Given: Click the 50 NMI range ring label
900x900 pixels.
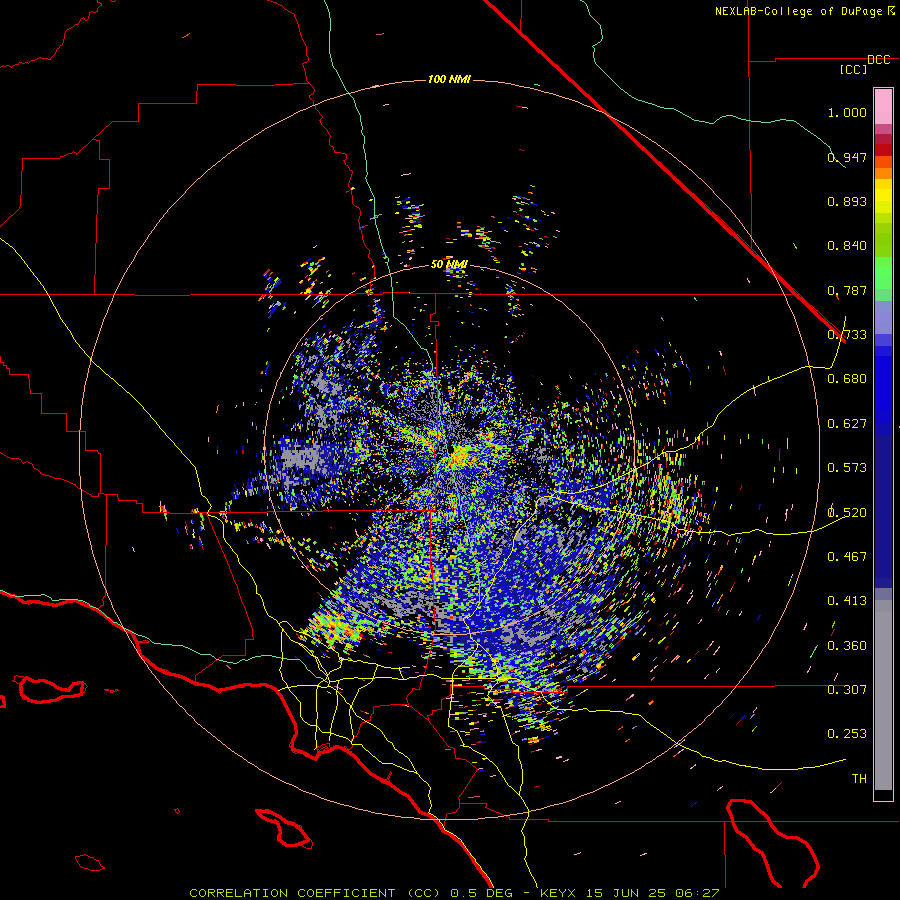Looking at the screenshot, I should click(x=449, y=265).
